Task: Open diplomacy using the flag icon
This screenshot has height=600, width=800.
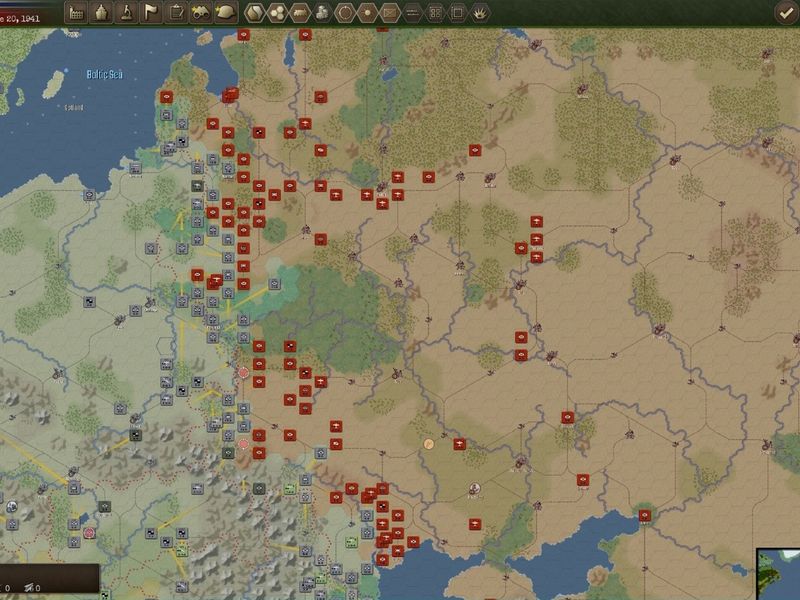Action: point(151,13)
